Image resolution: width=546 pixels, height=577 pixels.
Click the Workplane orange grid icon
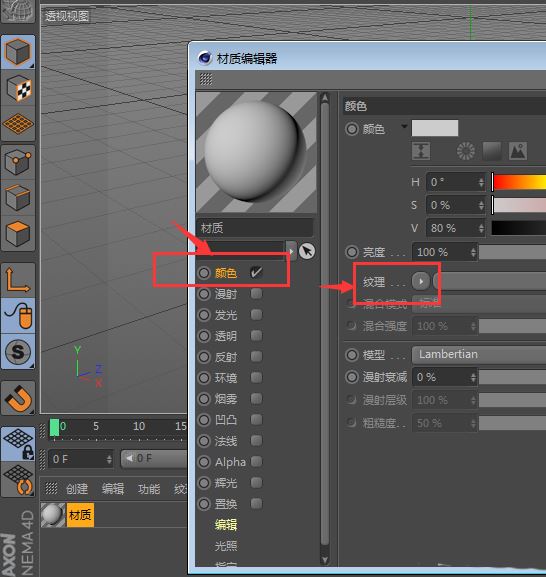pyautogui.click(x=18, y=124)
